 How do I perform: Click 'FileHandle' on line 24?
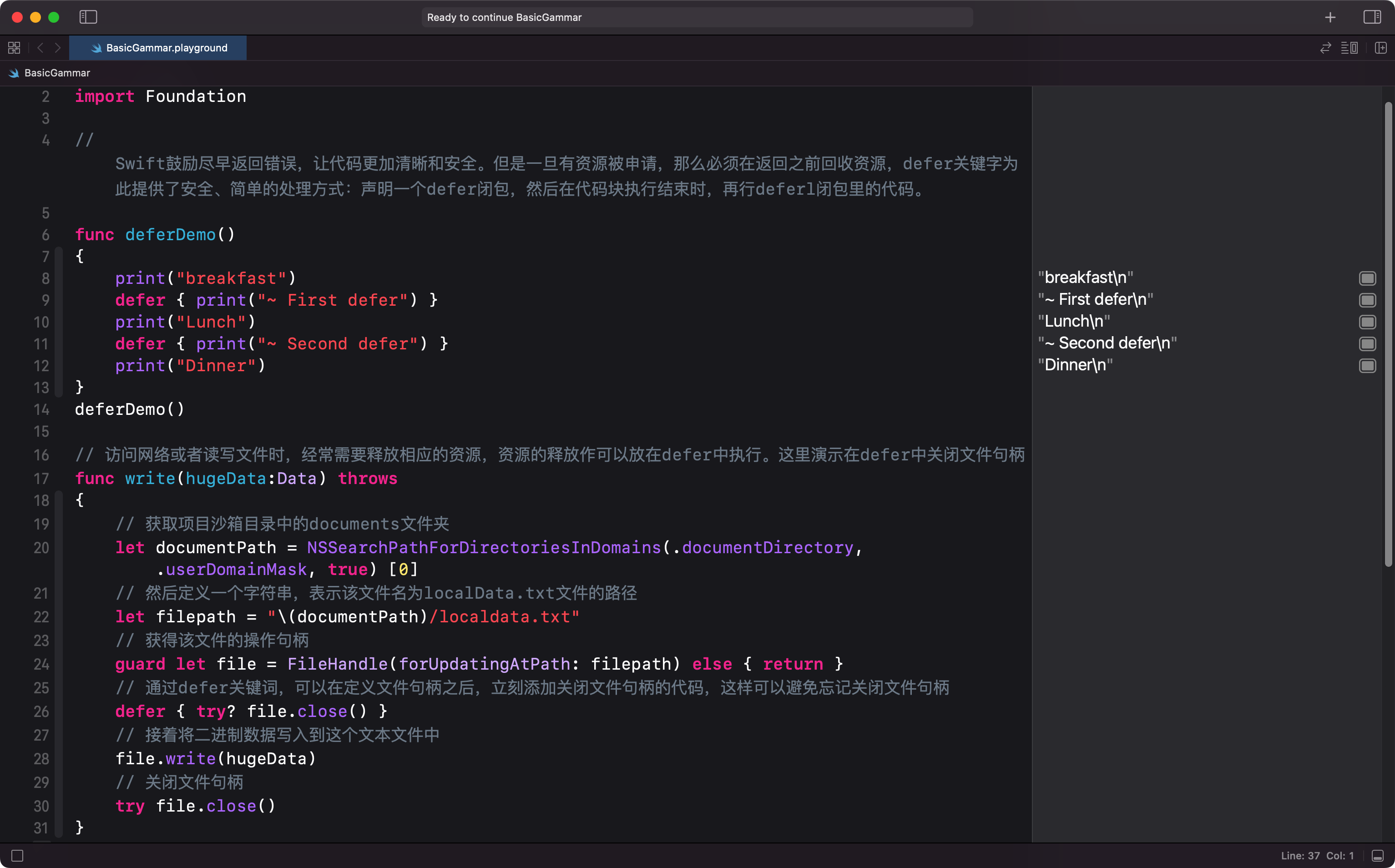pos(338,664)
